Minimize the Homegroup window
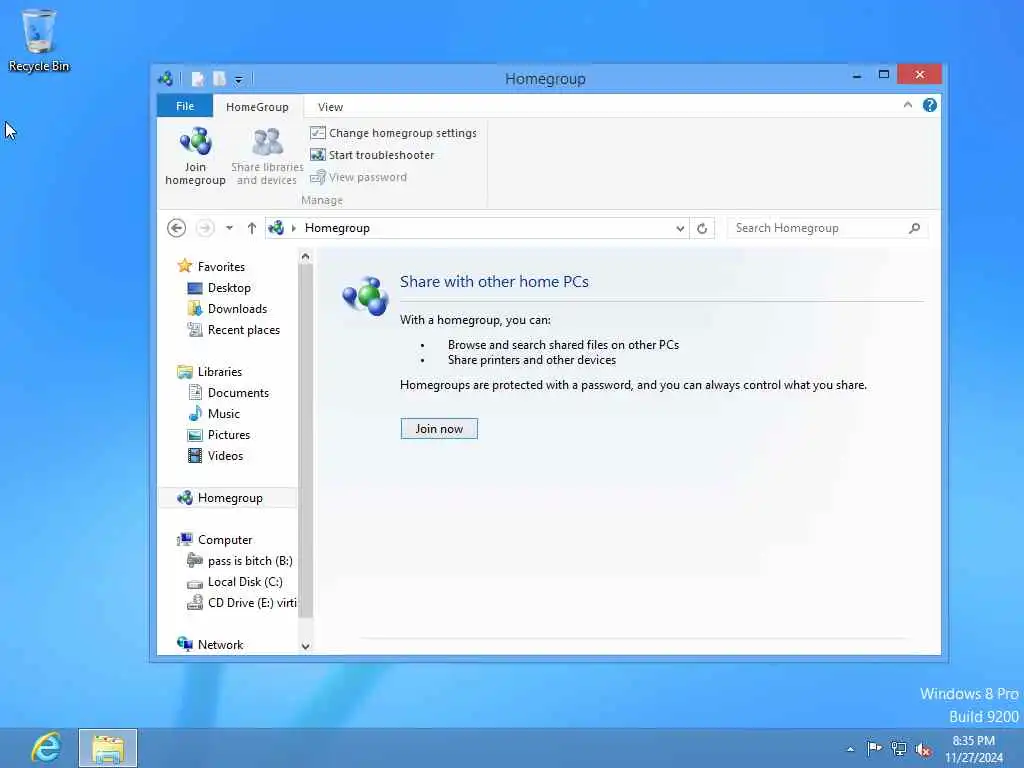The image size is (1024, 768). (857, 75)
